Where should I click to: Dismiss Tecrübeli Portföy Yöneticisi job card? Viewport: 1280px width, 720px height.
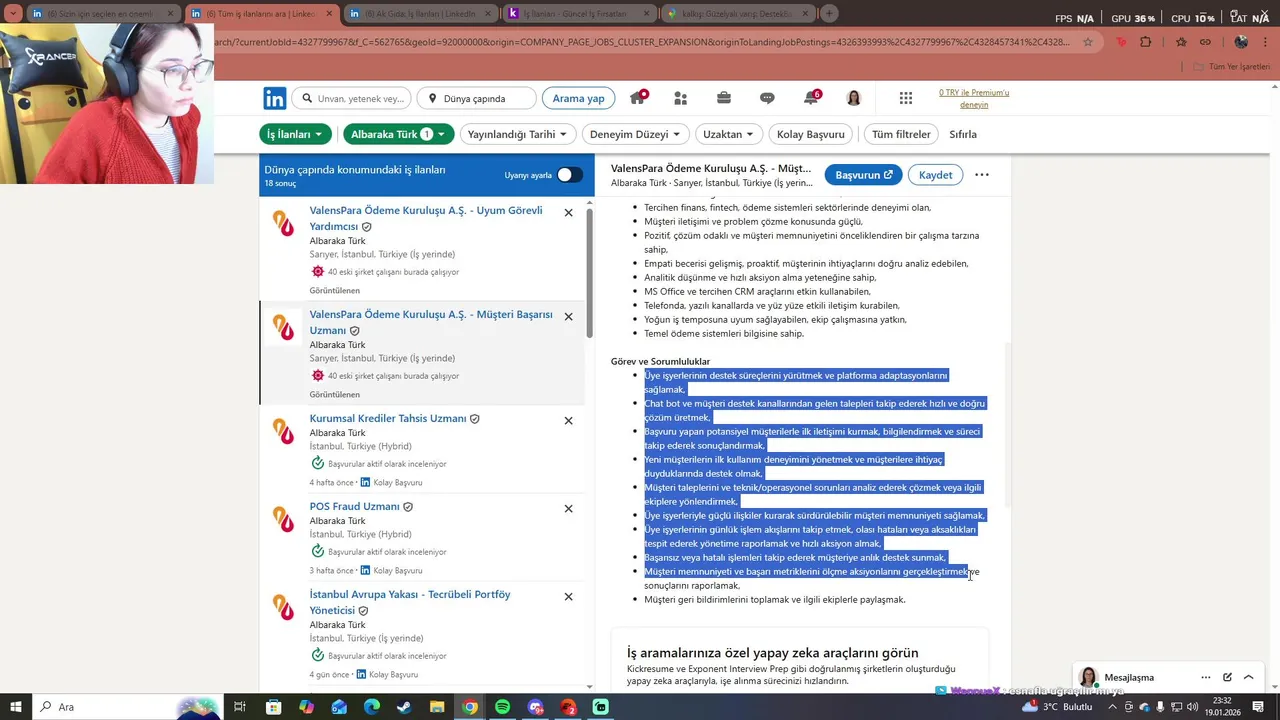(568, 596)
